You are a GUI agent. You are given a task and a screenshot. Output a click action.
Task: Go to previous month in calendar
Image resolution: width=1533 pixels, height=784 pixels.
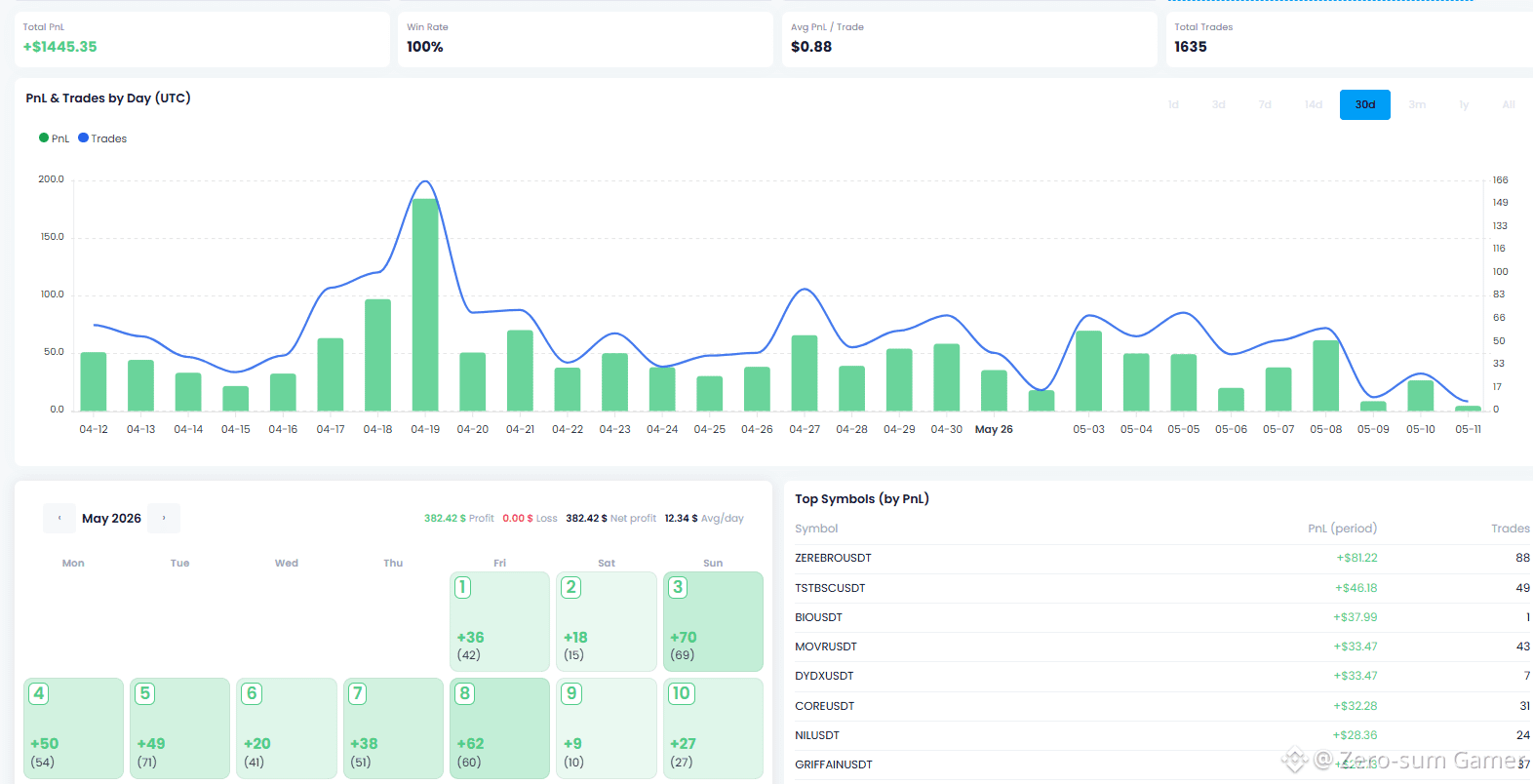pyautogui.click(x=59, y=518)
